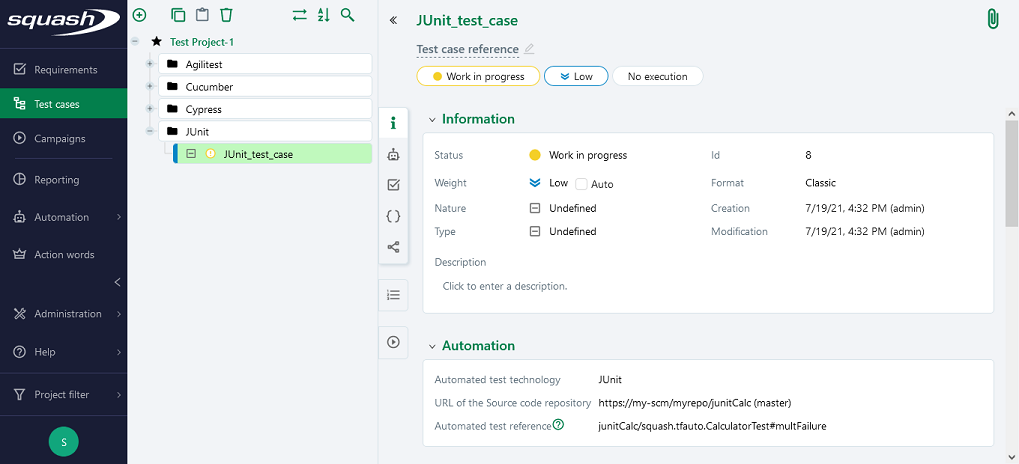The image size is (1019, 464).
Task: Click the A-Z sort icon
Action: 323,15
